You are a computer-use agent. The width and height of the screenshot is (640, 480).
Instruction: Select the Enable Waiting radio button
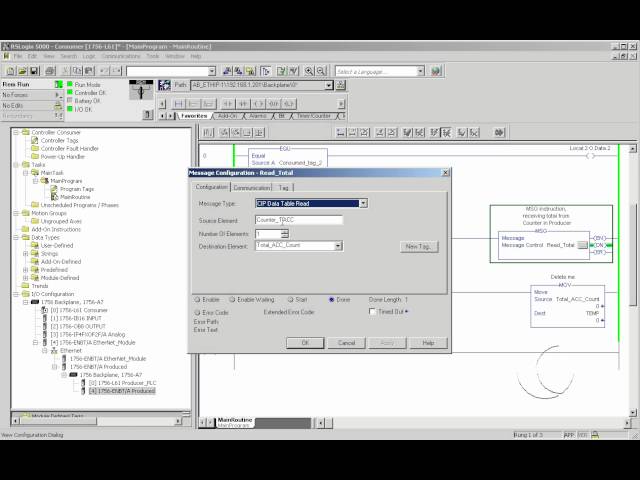[x=232, y=300]
